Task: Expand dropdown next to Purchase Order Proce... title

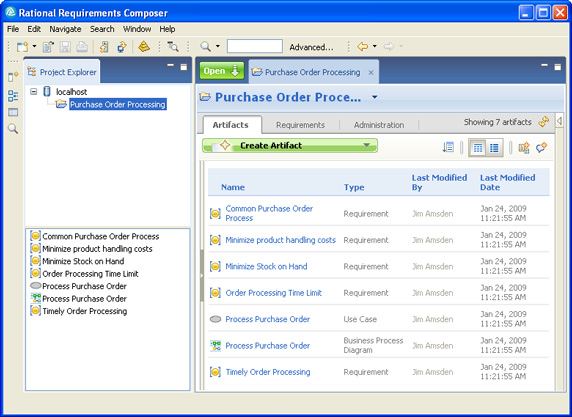Action: click(x=375, y=97)
